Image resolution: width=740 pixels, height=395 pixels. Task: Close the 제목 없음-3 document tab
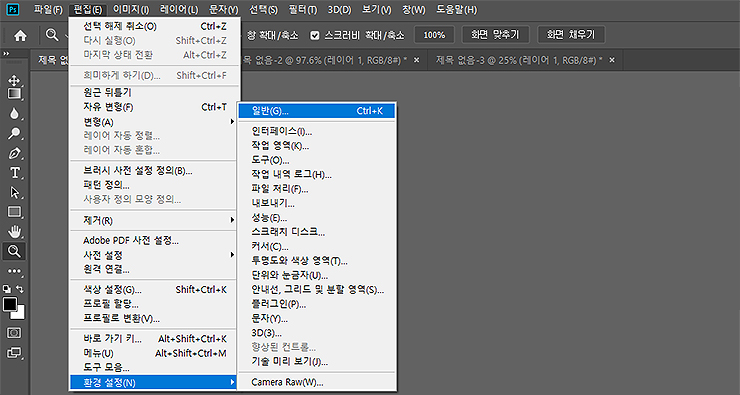pyautogui.click(x=612, y=60)
